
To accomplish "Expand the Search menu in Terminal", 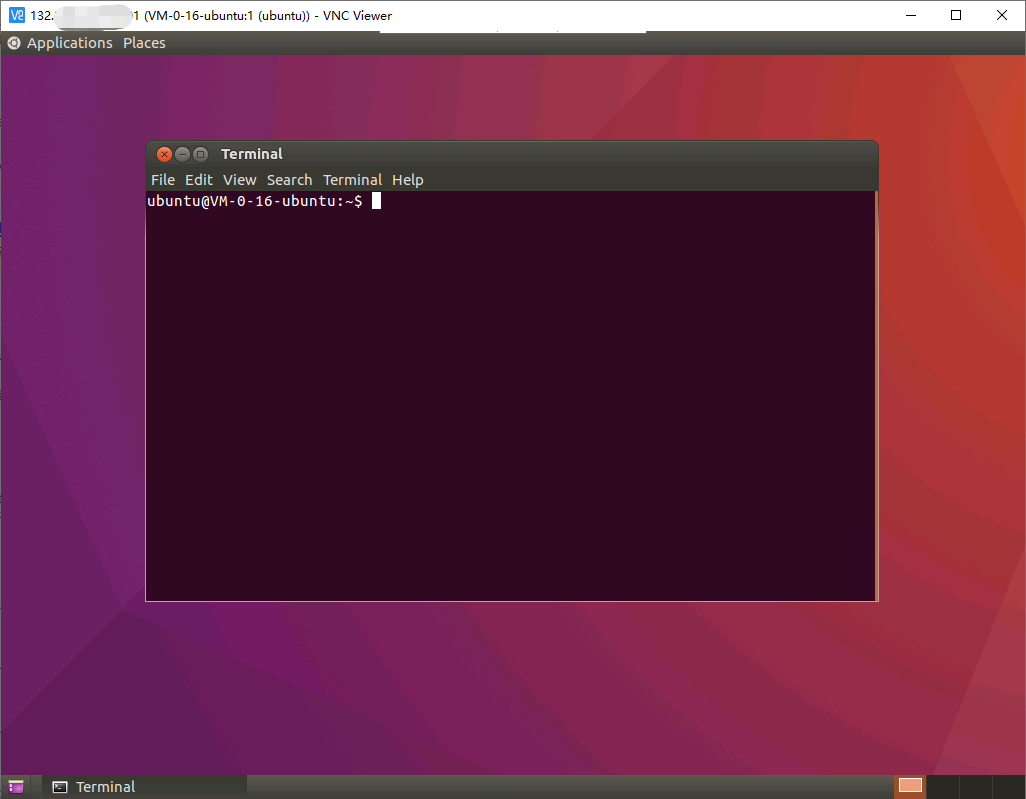I will coord(289,180).
